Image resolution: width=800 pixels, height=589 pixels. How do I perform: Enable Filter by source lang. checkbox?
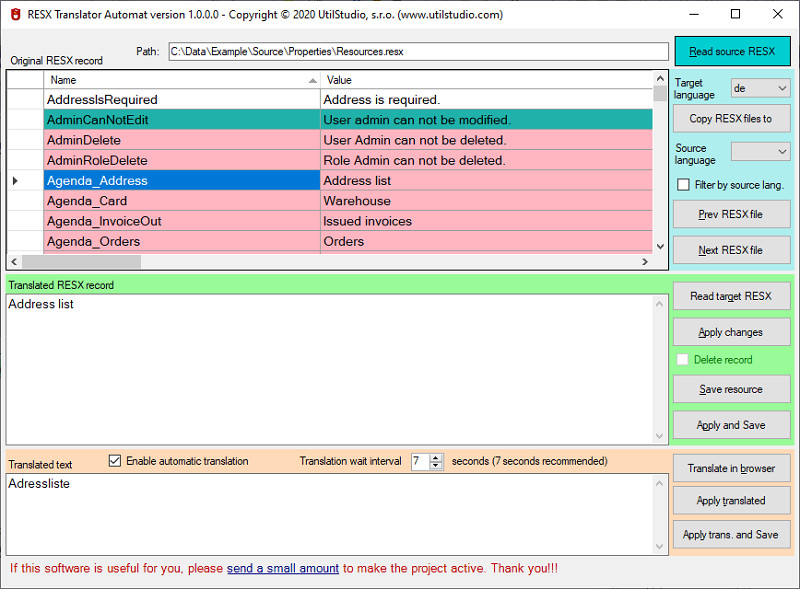pyautogui.click(x=683, y=185)
